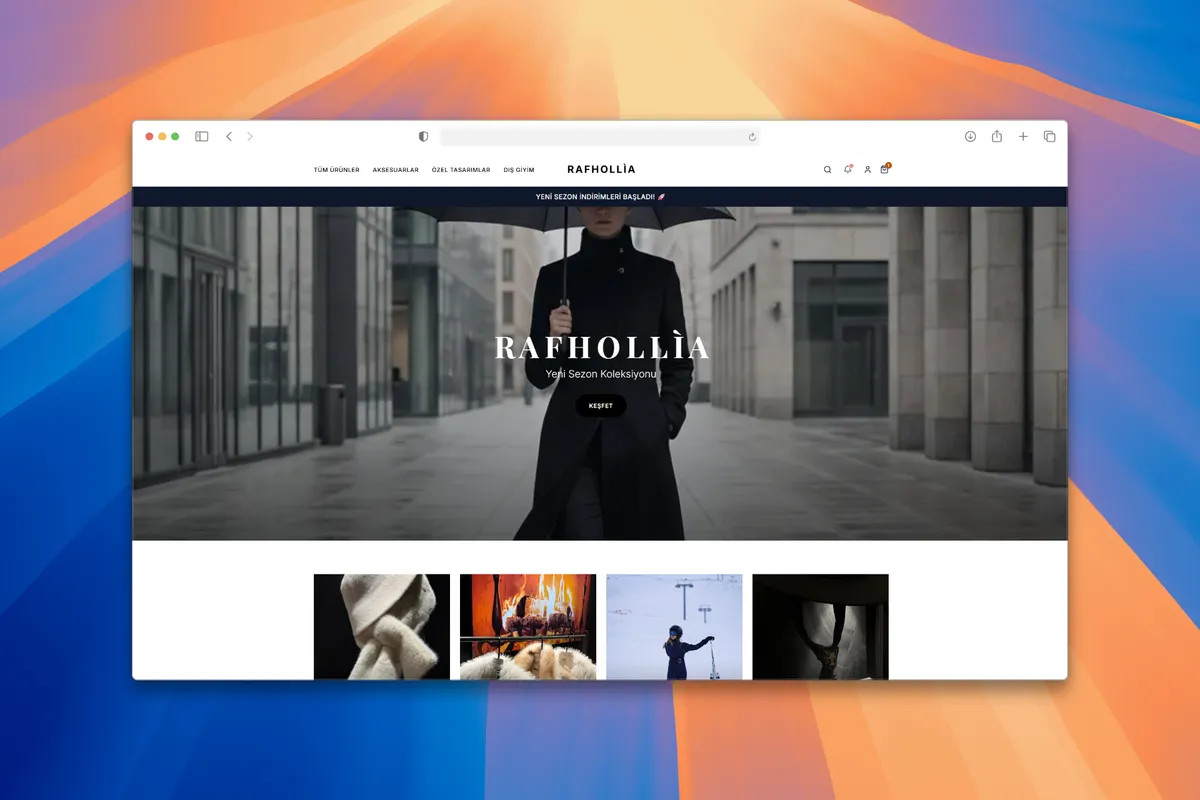Select ÖZEL TASARIMLAR in navigation

(x=461, y=170)
